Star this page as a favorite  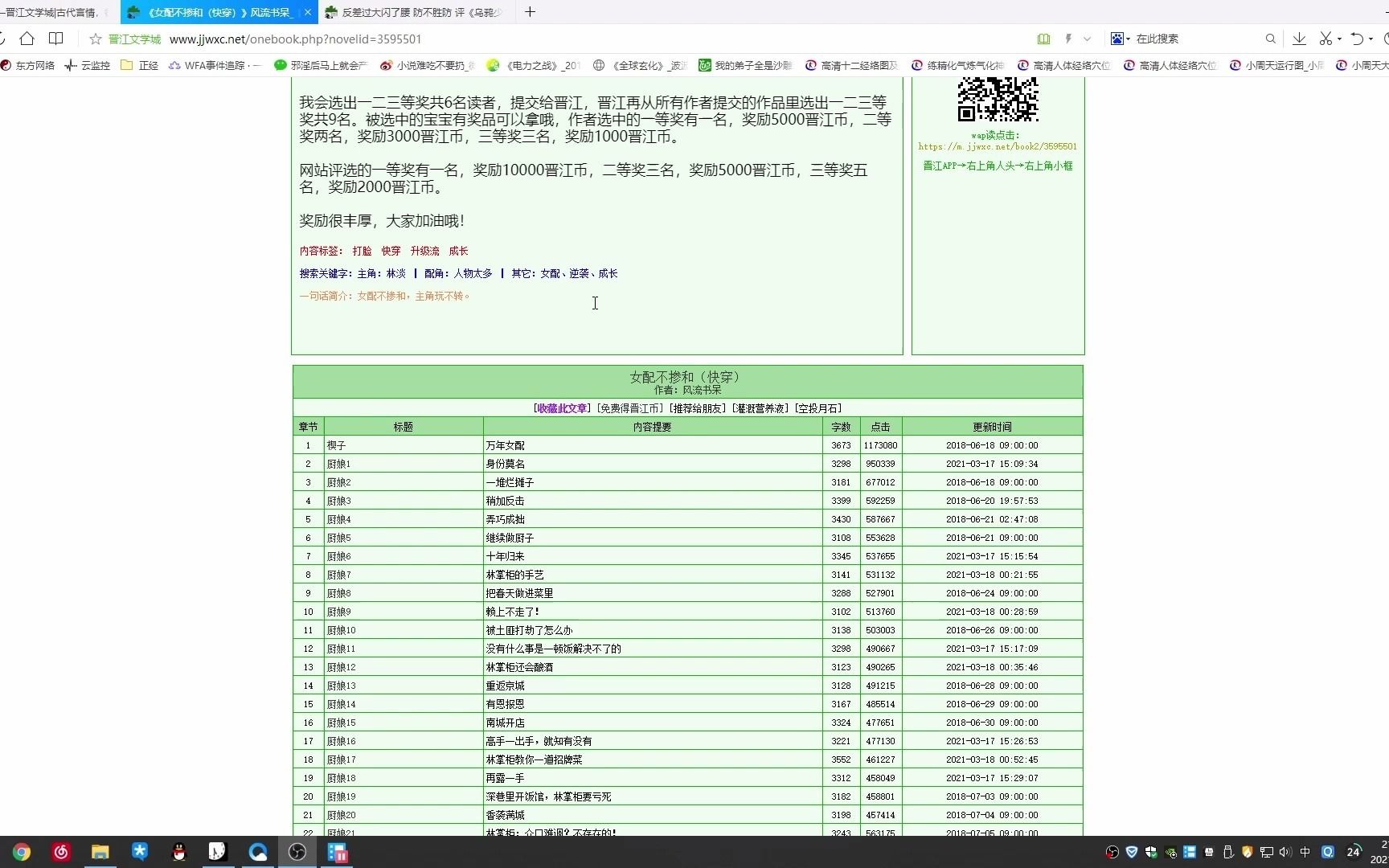pos(96,39)
